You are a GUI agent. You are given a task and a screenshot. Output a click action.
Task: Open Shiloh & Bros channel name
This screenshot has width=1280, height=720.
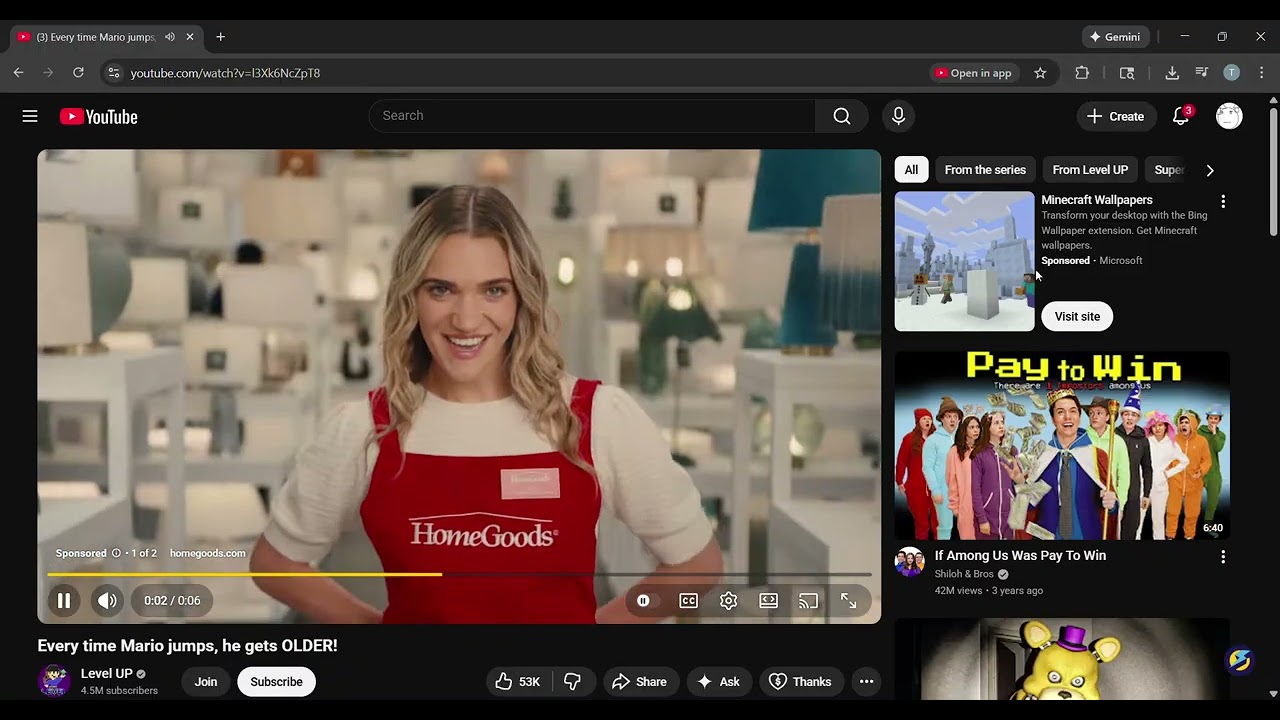(964, 575)
